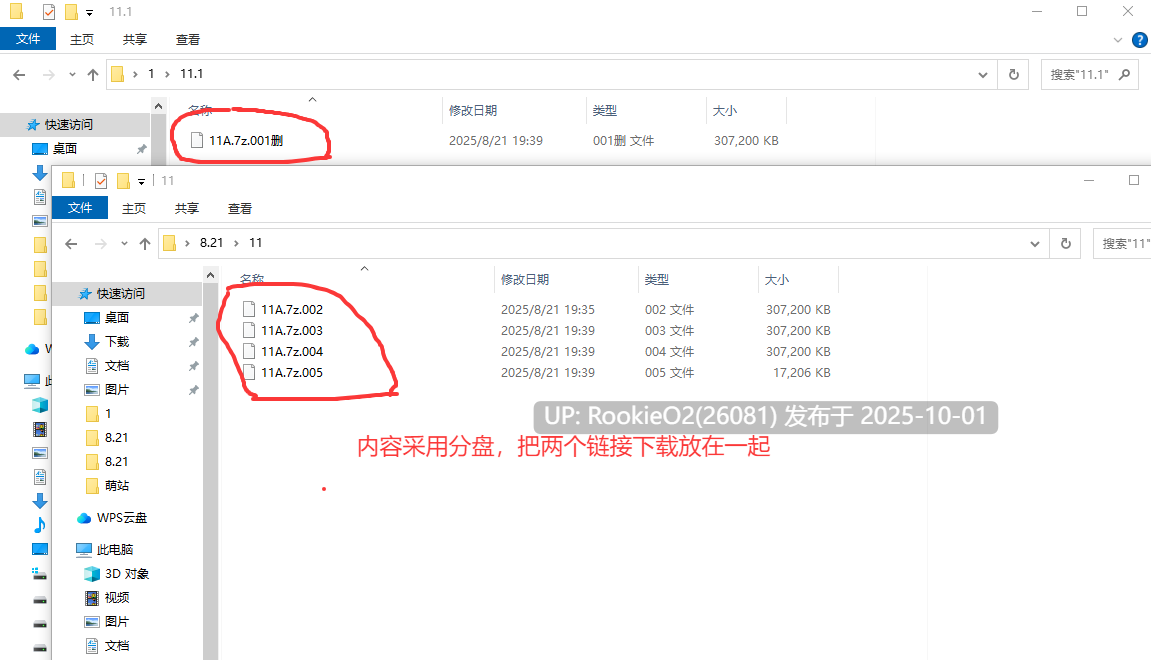This screenshot has height=660, width=1151.
Task: Sort by 大小 column in 11.1 window
Action: click(x=725, y=111)
